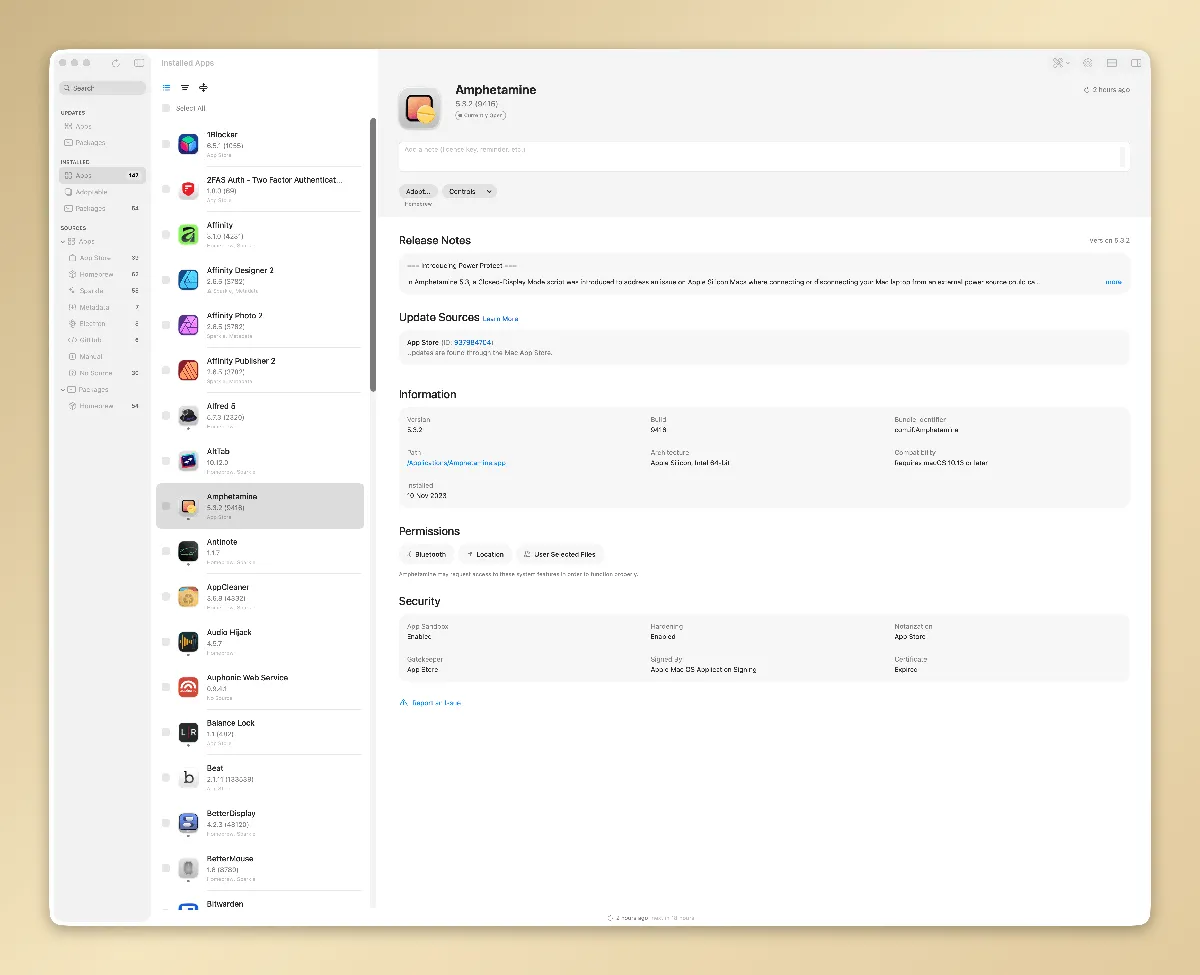Collapse the Packages group under Sources
The image size is (1200, 975).
point(63,389)
